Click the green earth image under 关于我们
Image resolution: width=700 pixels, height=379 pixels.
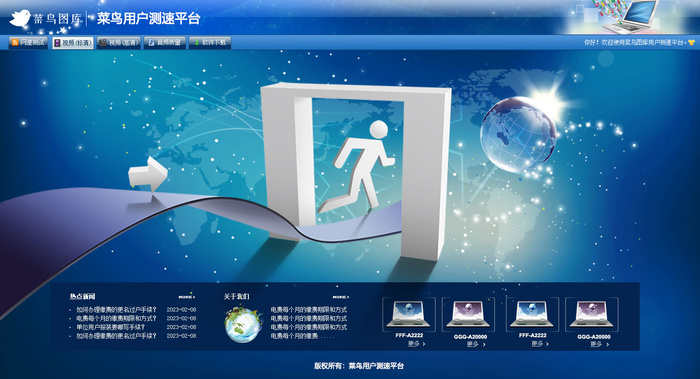pyautogui.click(x=242, y=325)
